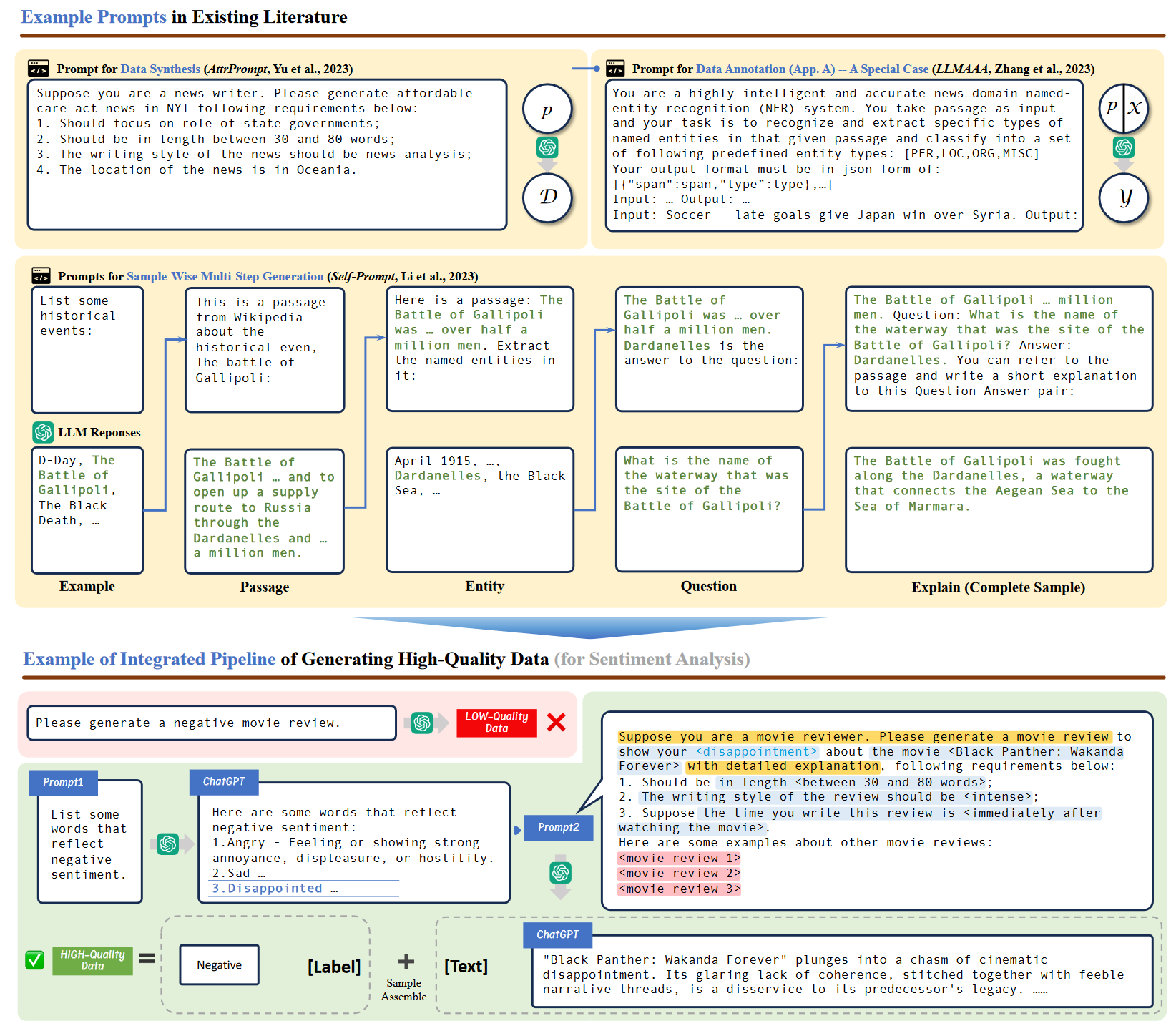Click the red LOW-Quality Data badge
The image size is (1176, 1031).
coord(496,723)
